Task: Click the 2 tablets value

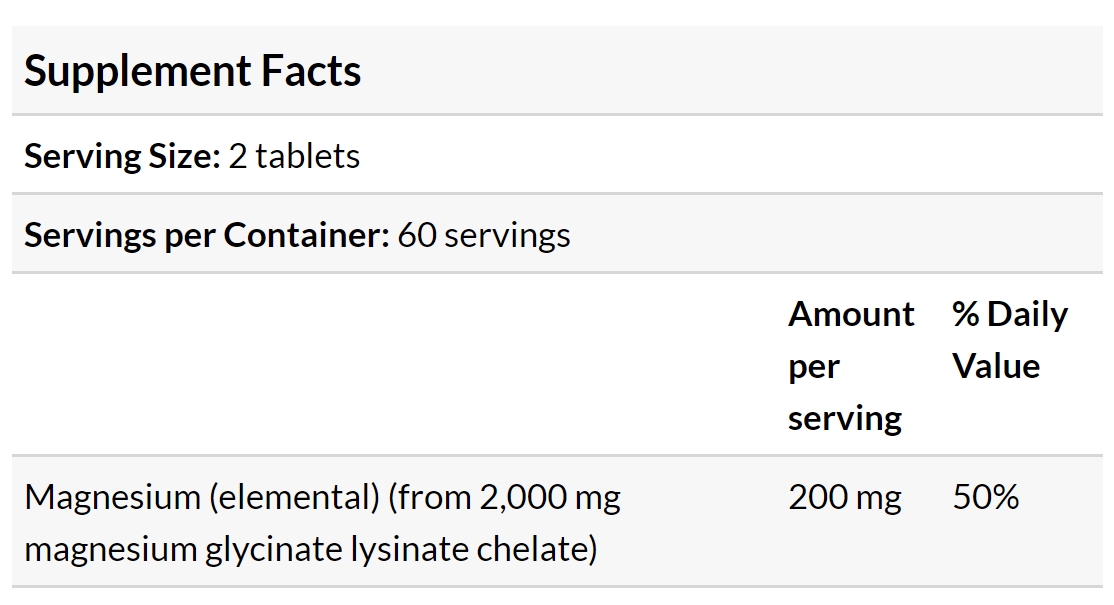Action: (294, 156)
